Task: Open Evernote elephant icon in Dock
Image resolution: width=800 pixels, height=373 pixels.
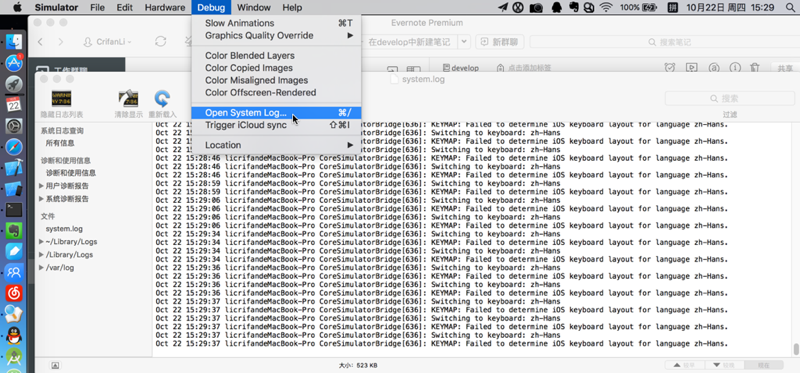Action: tap(14, 231)
